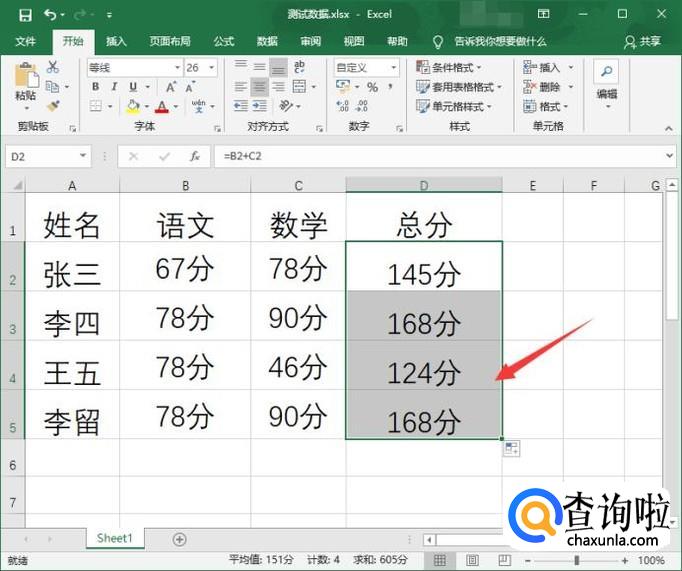Copy the selected cells
Screen dimensions: 682x571
pos(52,87)
